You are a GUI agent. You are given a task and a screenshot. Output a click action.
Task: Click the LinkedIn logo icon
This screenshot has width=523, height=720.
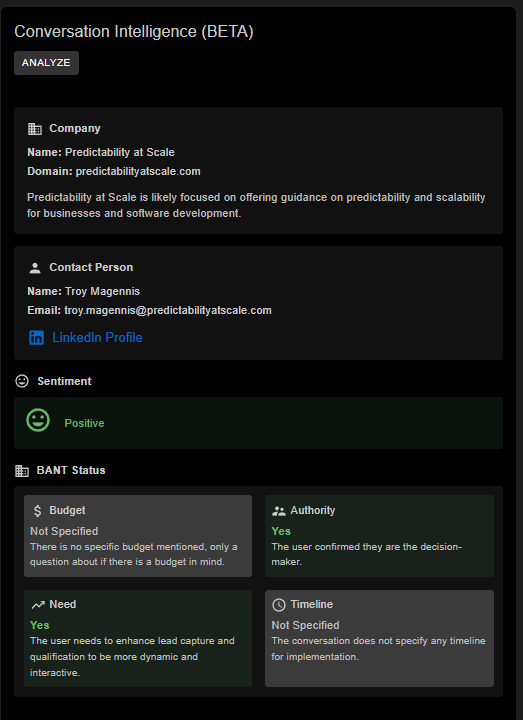tap(36, 338)
